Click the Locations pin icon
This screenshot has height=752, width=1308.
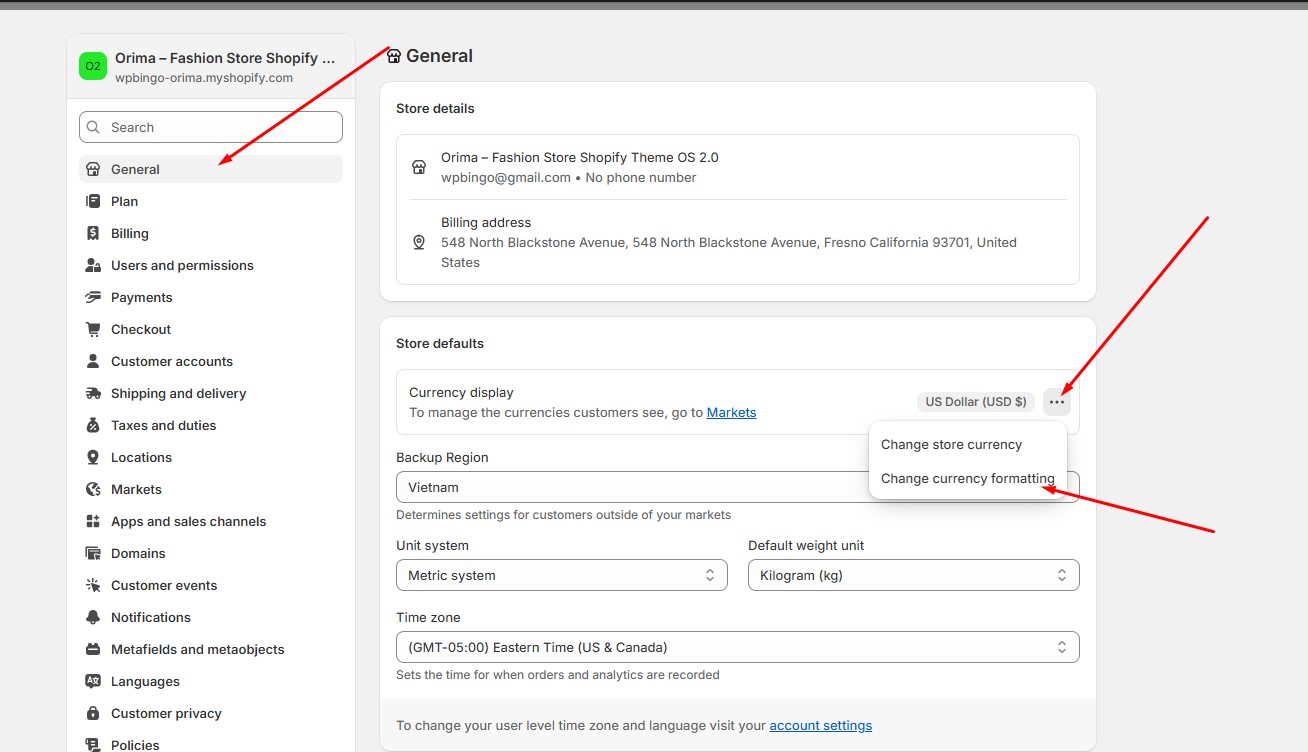(93, 457)
